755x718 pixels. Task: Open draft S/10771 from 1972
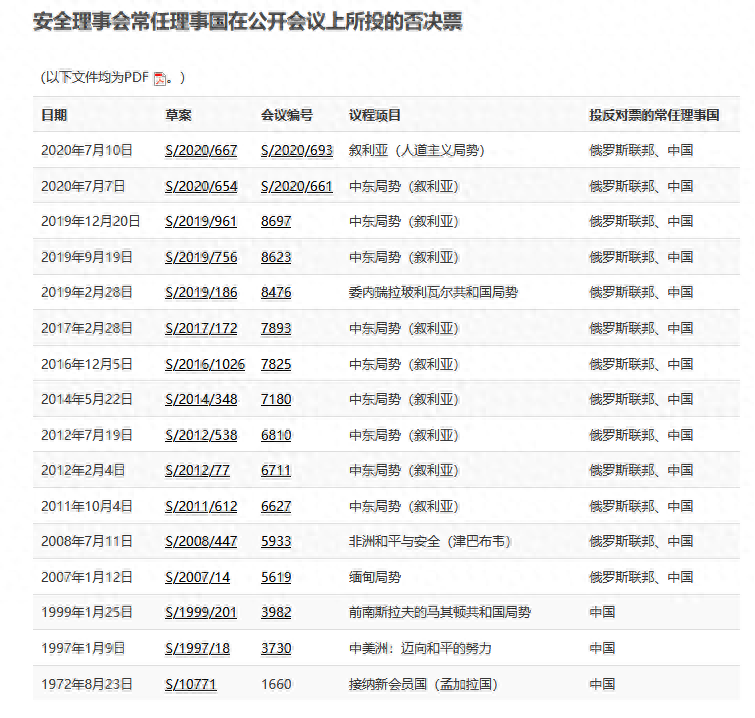pyautogui.click(x=190, y=684)
